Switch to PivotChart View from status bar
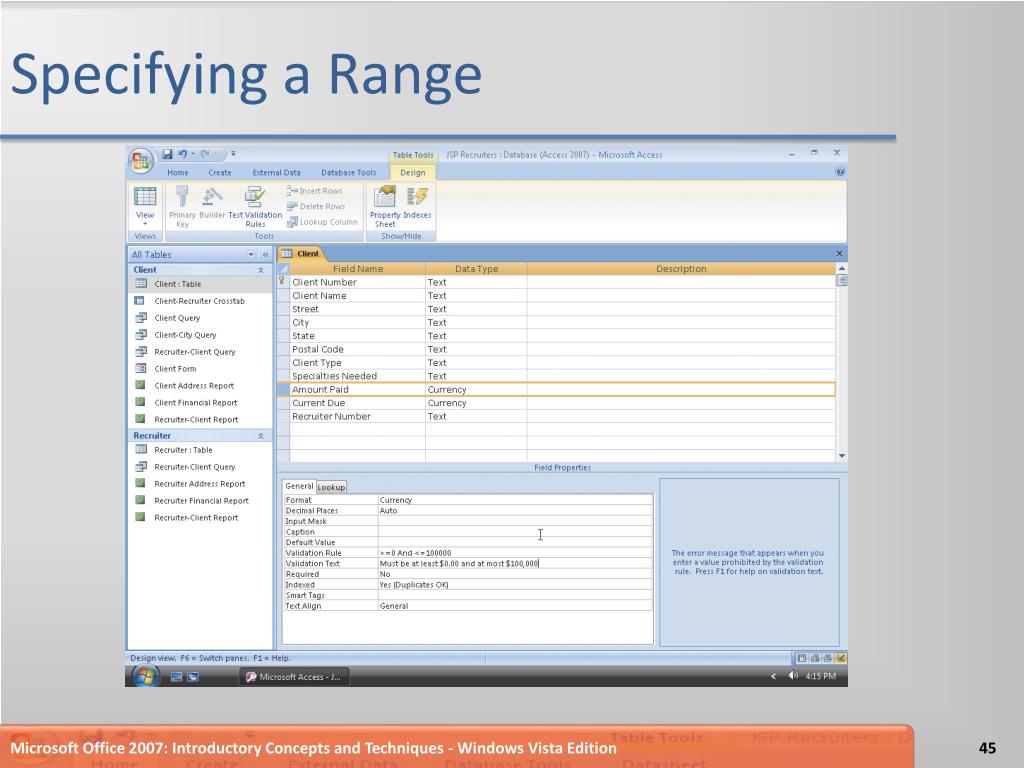The height and width of the screenshot is (768, 1024). (827, 658)
